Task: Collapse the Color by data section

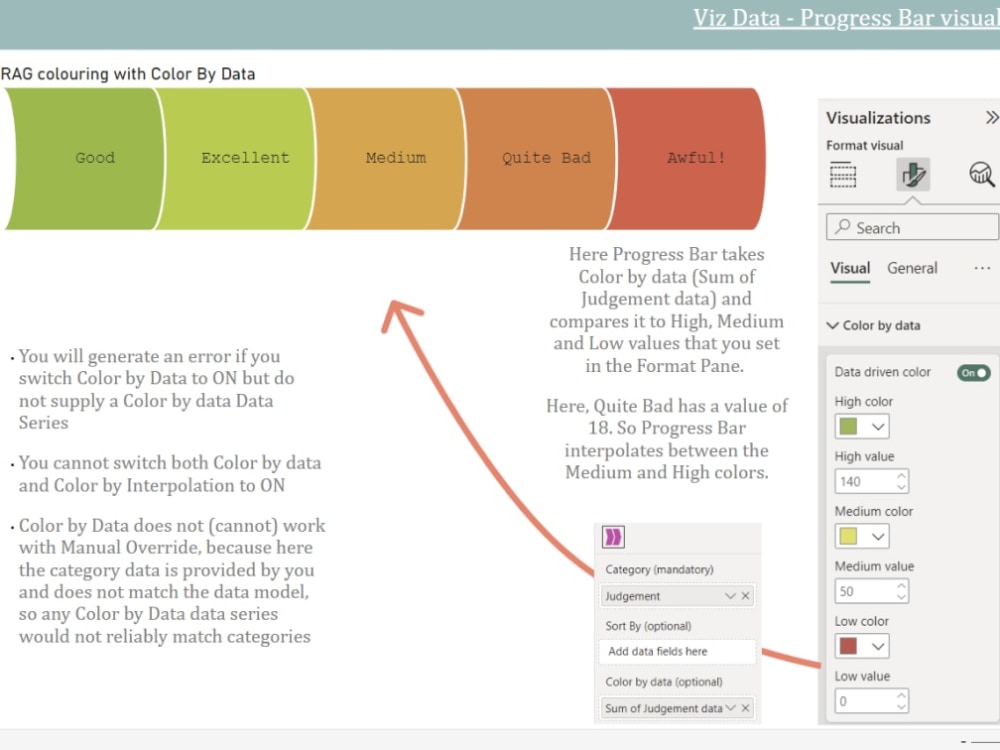Action: click(833, 325)
